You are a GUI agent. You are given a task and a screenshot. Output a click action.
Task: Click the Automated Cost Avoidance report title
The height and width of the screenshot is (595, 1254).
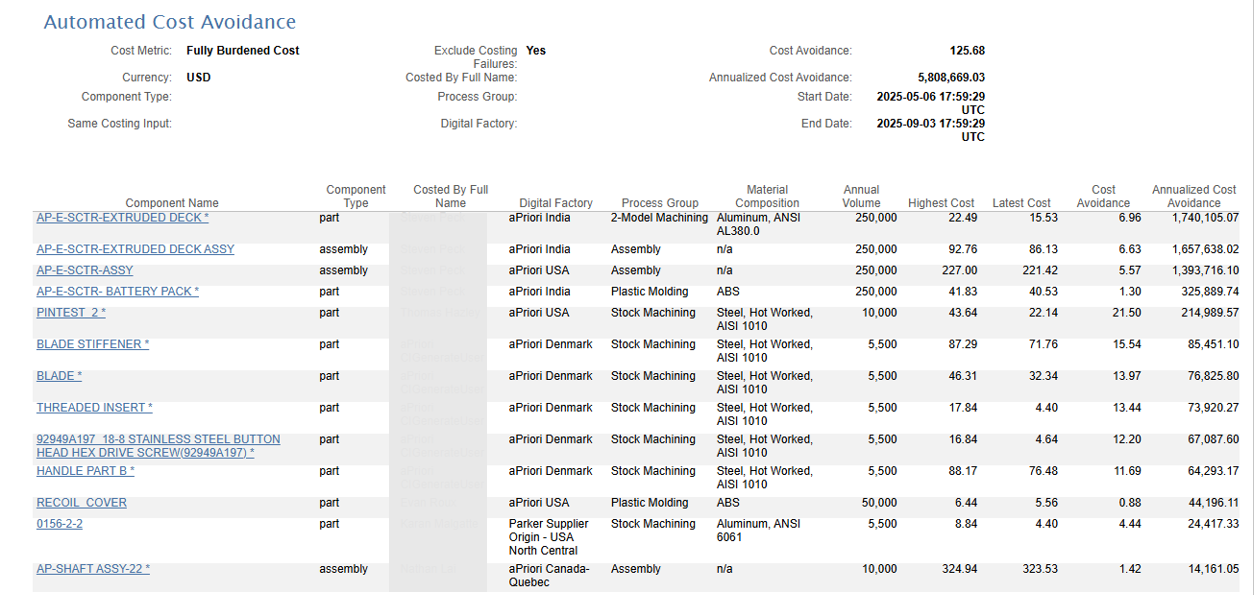[x=170, y=22]
